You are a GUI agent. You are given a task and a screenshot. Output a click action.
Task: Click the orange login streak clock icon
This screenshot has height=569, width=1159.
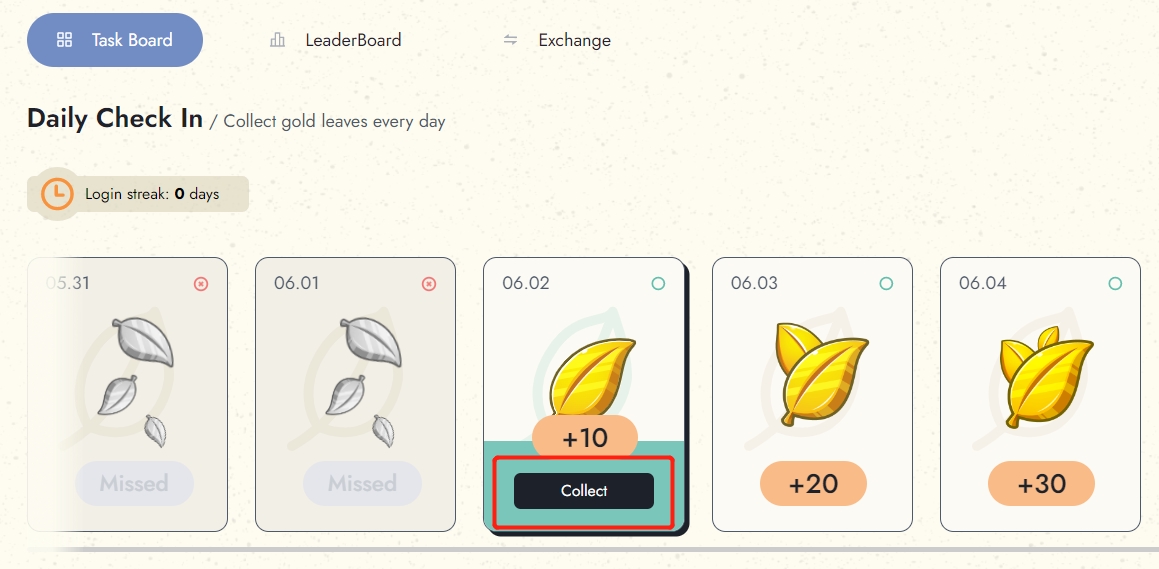pyautogui.click(x=57, y=193)
